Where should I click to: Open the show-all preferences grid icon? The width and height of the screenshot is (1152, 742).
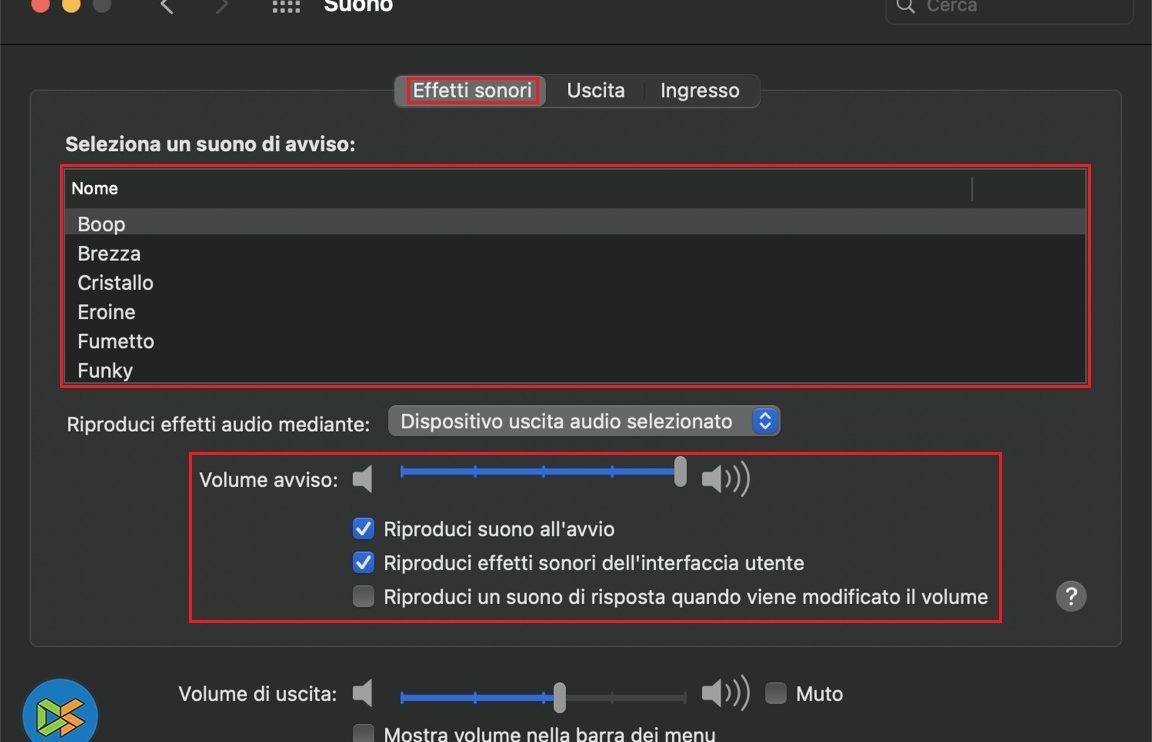click(x=286, y=7)
